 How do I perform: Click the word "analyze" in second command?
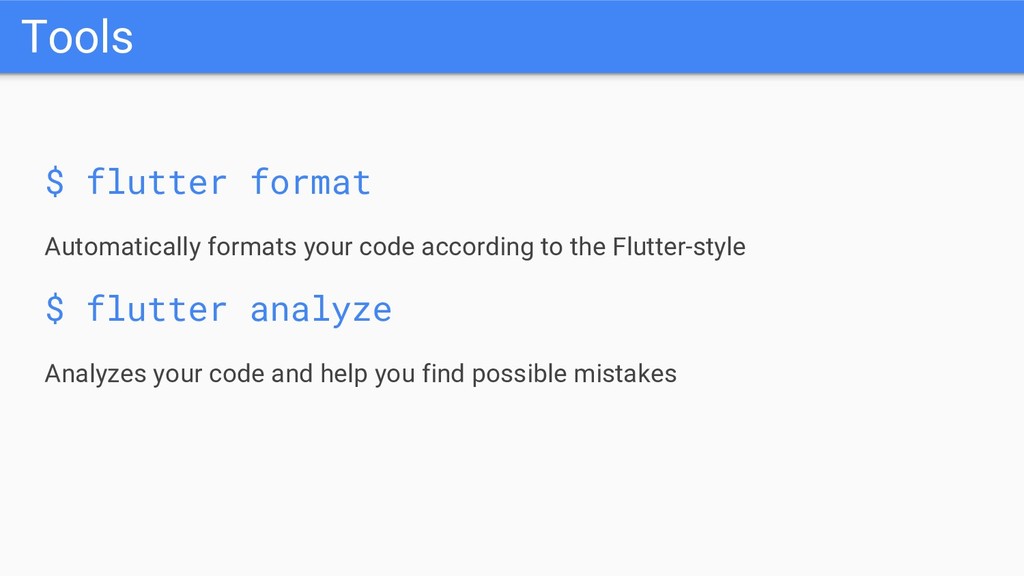(x=321, y=310)
